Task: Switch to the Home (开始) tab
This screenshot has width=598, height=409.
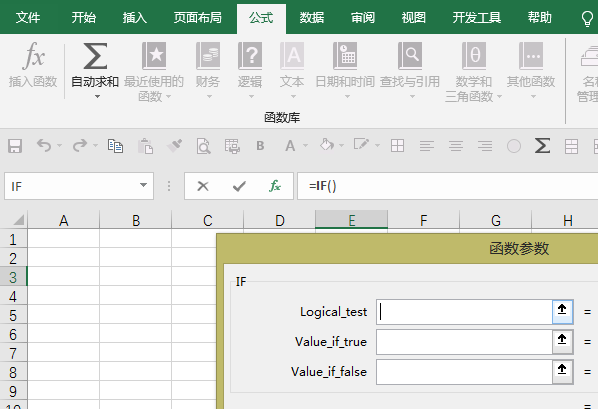Action: pyautogui.click(x=84, y=18)
